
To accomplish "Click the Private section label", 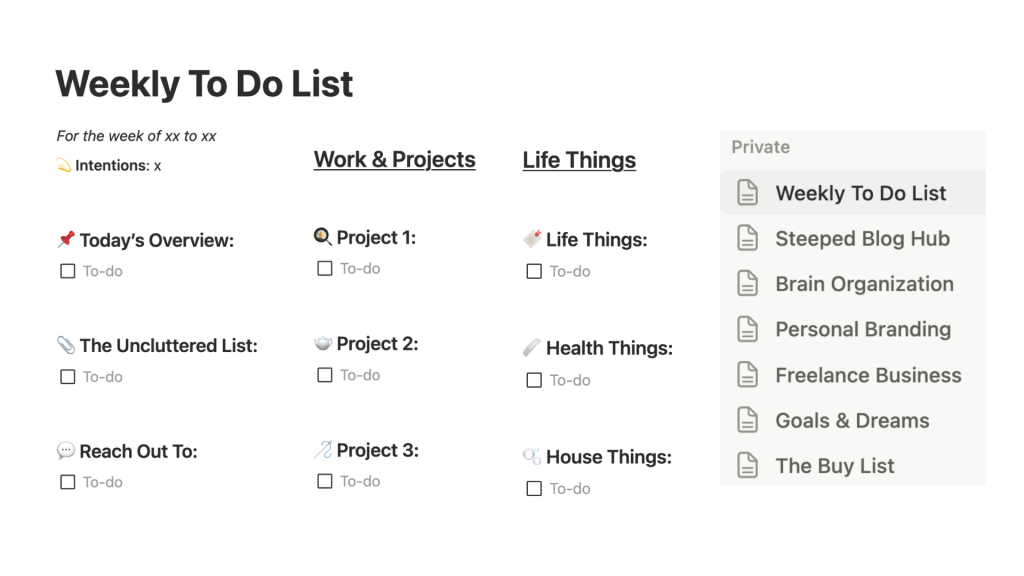I will [x=760, y=147].
